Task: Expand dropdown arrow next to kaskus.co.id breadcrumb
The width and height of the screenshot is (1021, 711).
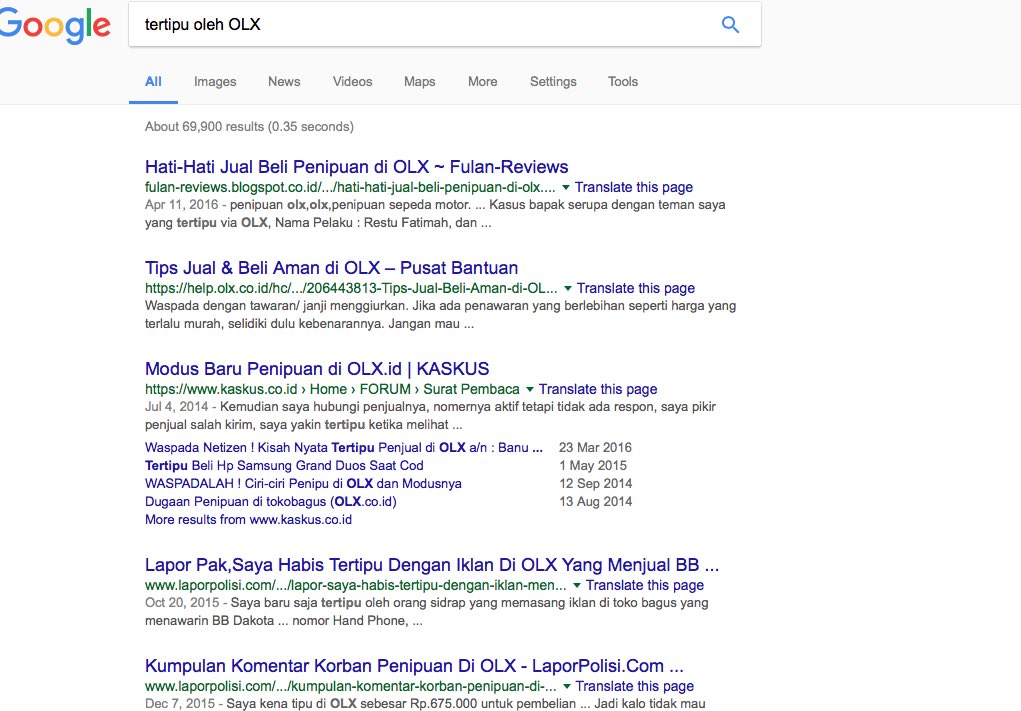Action: 530,389
